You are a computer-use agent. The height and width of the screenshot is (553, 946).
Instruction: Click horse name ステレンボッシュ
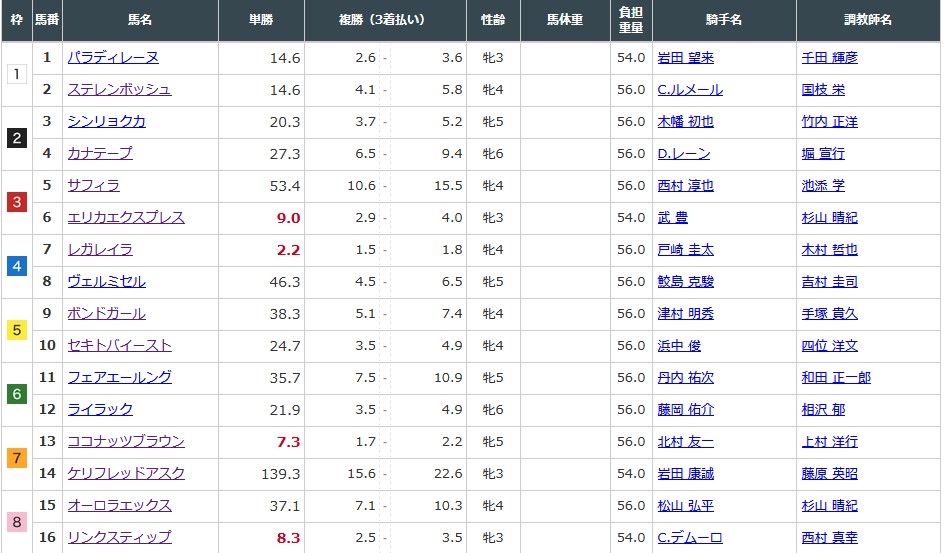click(x=119, y=90)
